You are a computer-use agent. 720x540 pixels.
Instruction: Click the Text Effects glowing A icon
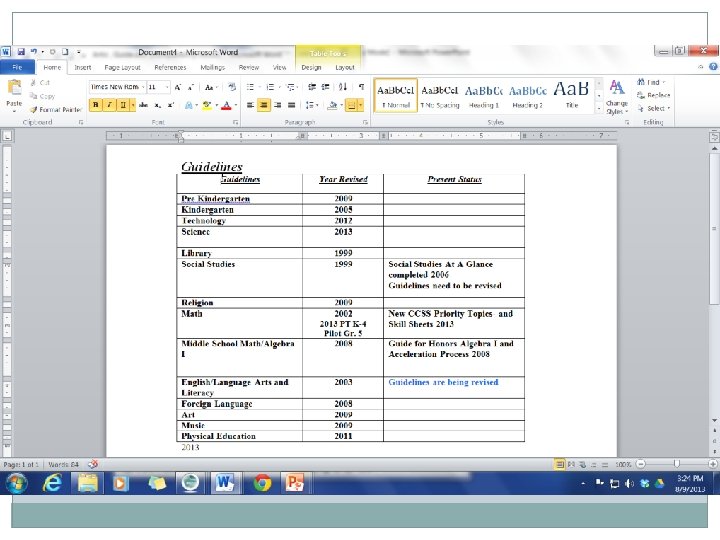188,105
